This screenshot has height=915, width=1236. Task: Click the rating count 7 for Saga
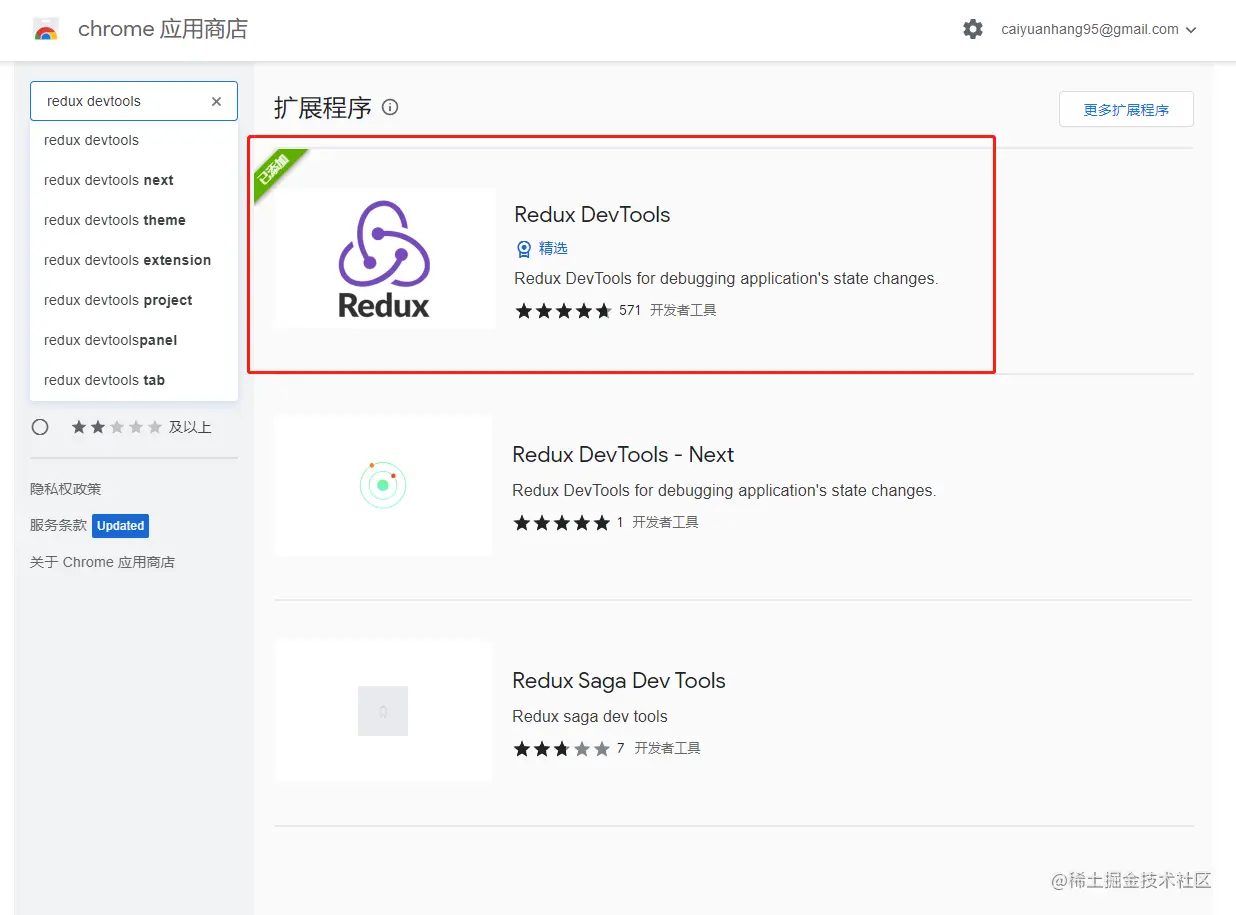[621, 748]
